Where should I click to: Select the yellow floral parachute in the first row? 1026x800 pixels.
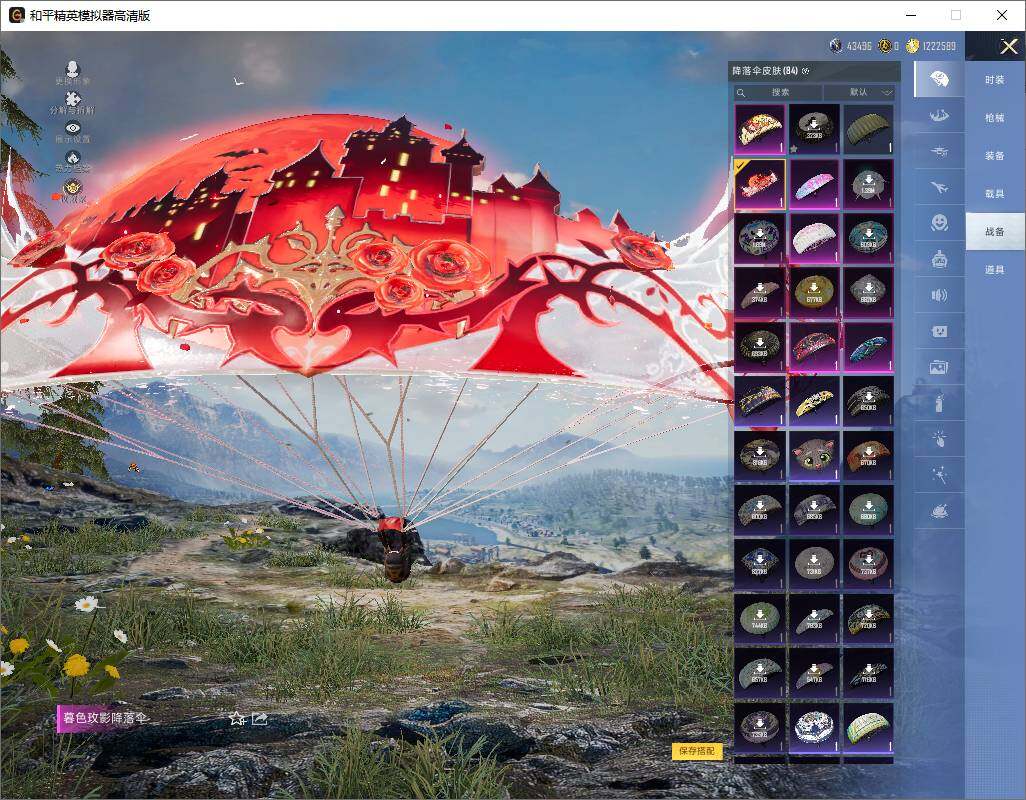pyautogui.click(x=760, y=130)
